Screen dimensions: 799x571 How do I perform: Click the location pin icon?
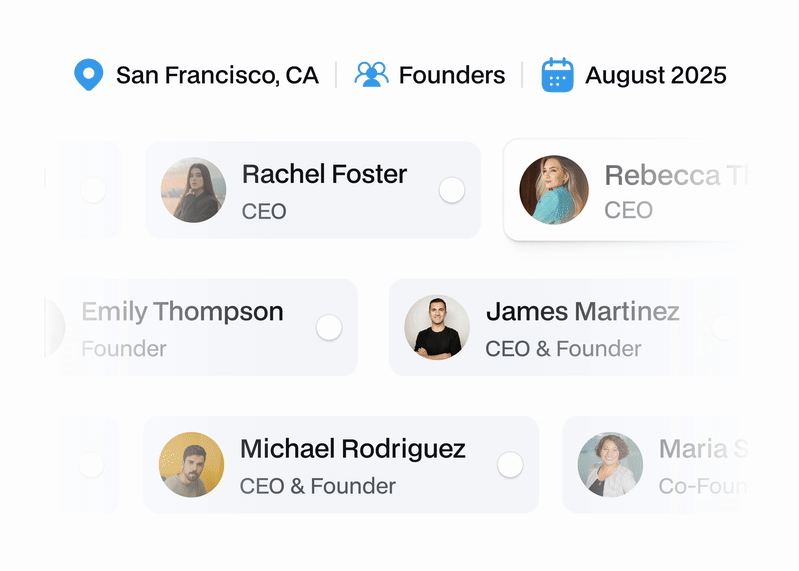click(x=89, y=75)
